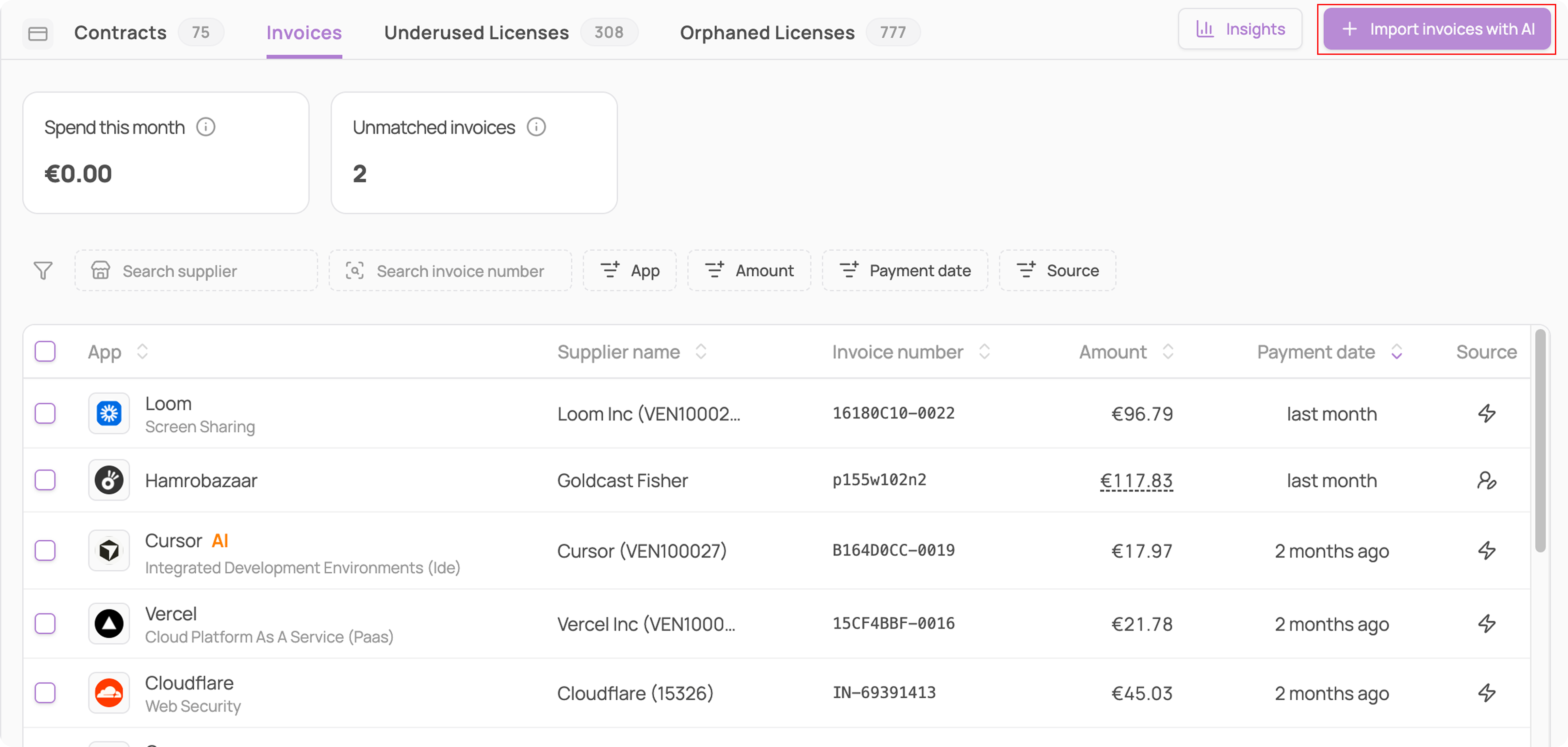This screenshot has height=747, width=1568.
Task: Click supplier name Cloudflare (15326)
Action: click(635, 693)
